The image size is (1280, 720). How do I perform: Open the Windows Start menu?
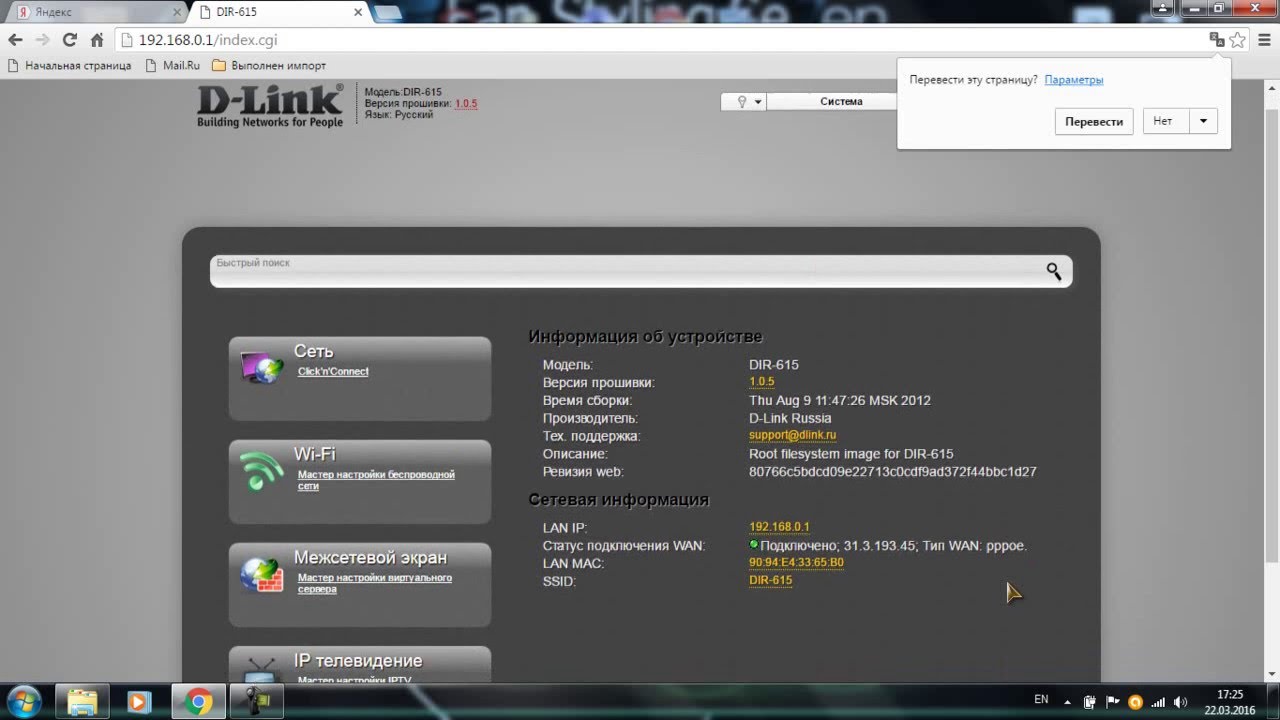pyautogui.click(x=24, y=702)
